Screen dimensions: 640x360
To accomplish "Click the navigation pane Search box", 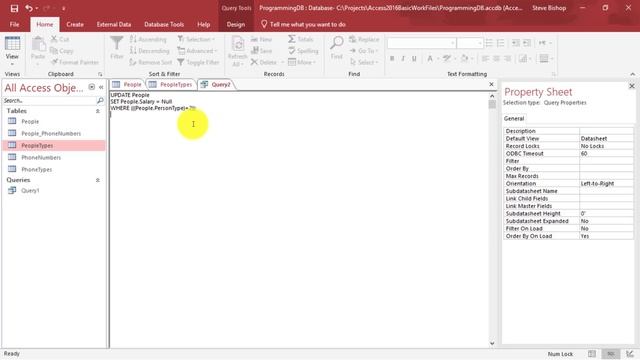I will (x=50, y=100).
